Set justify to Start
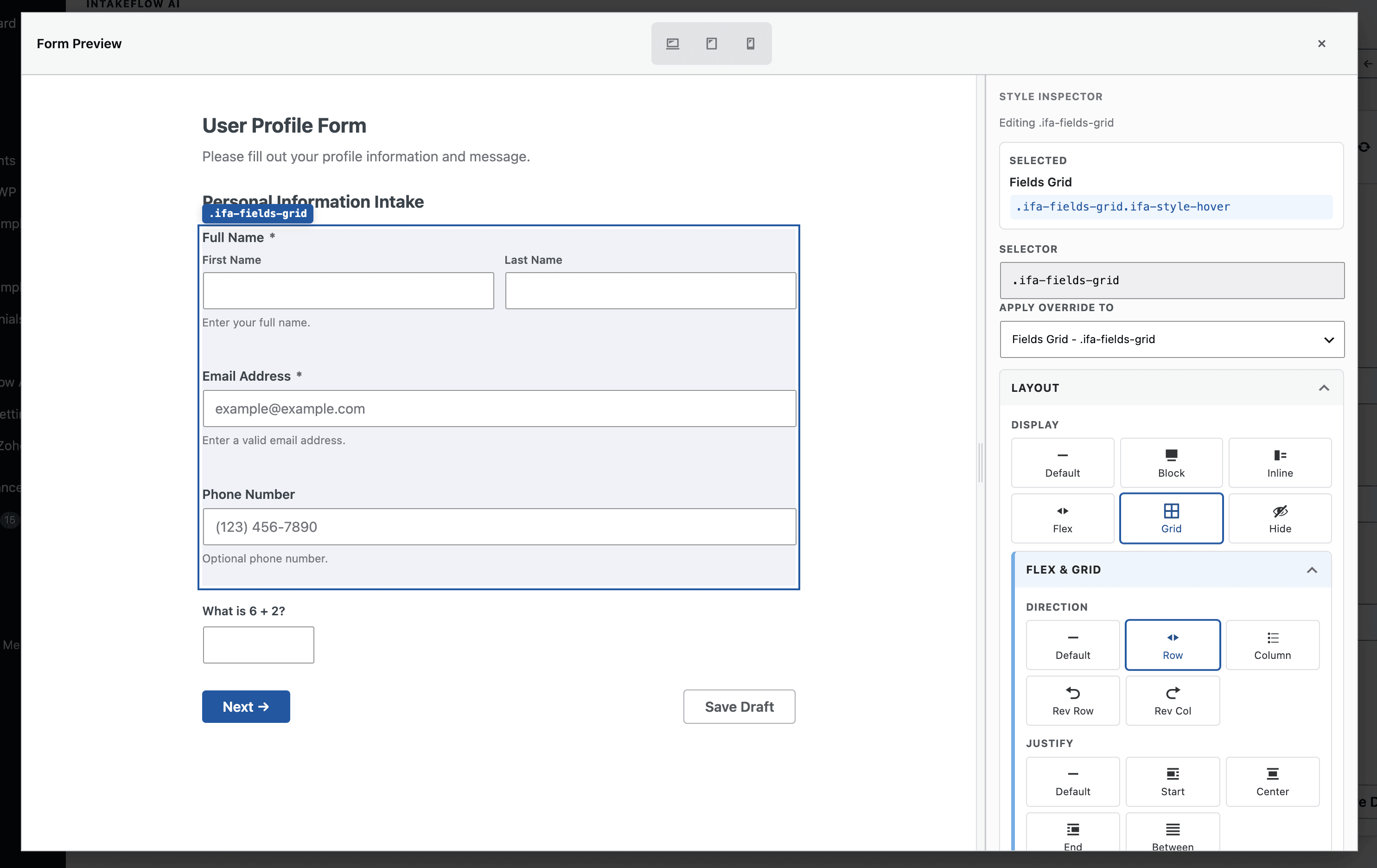 tap(1172, 781)
